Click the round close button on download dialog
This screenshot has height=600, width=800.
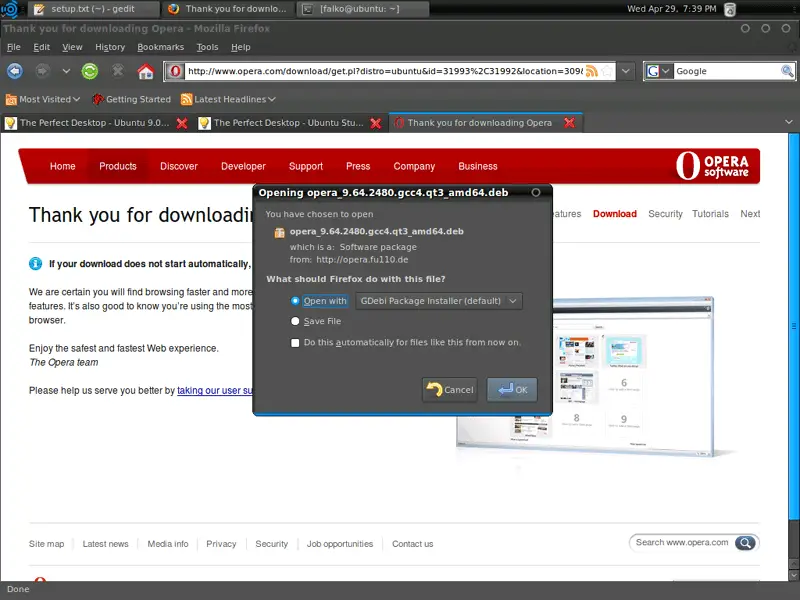coord(536,192)
